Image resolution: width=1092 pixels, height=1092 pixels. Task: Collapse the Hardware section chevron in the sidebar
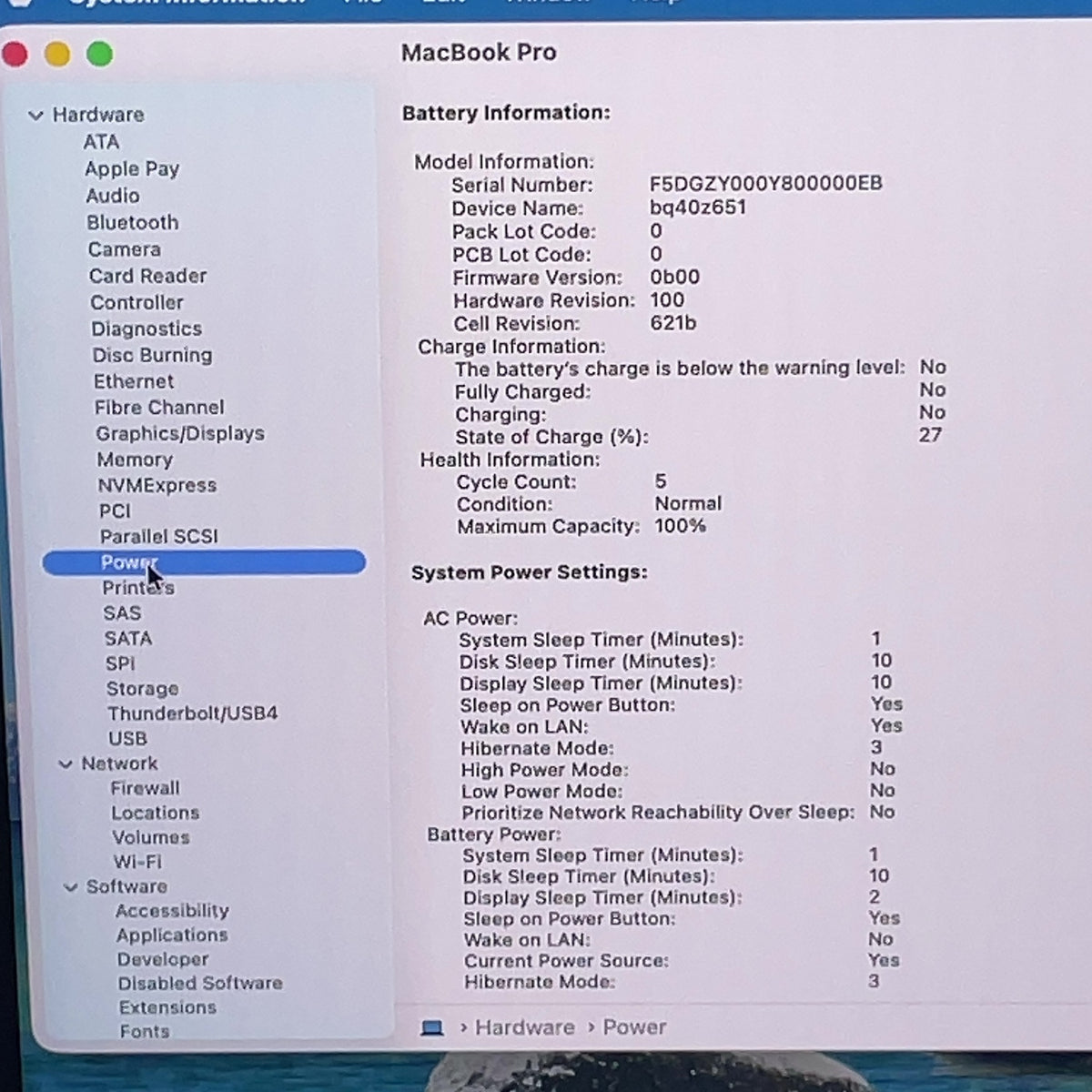point(36,116)
